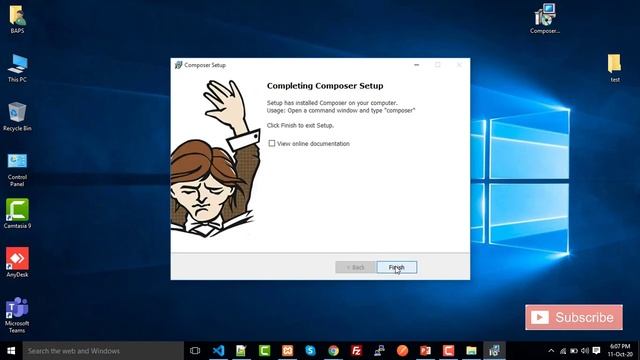Open the battery tray icon
Screen dimensions: 640x360
click(574, 351)
